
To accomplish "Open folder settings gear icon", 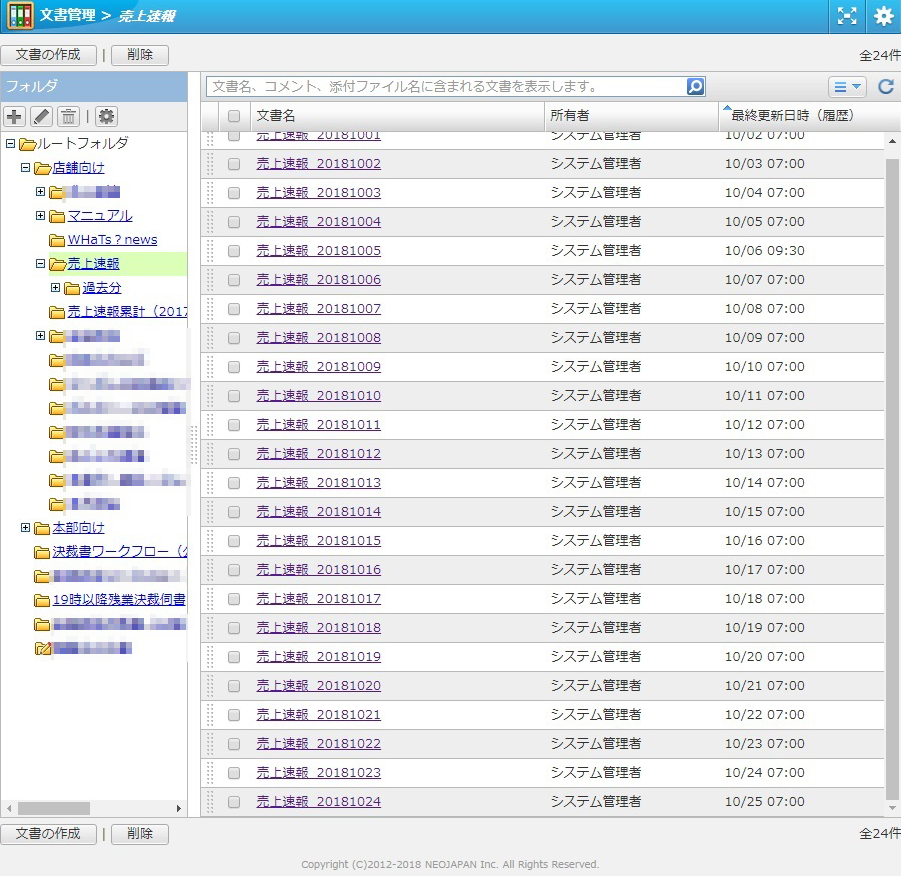I will [106, 116].
